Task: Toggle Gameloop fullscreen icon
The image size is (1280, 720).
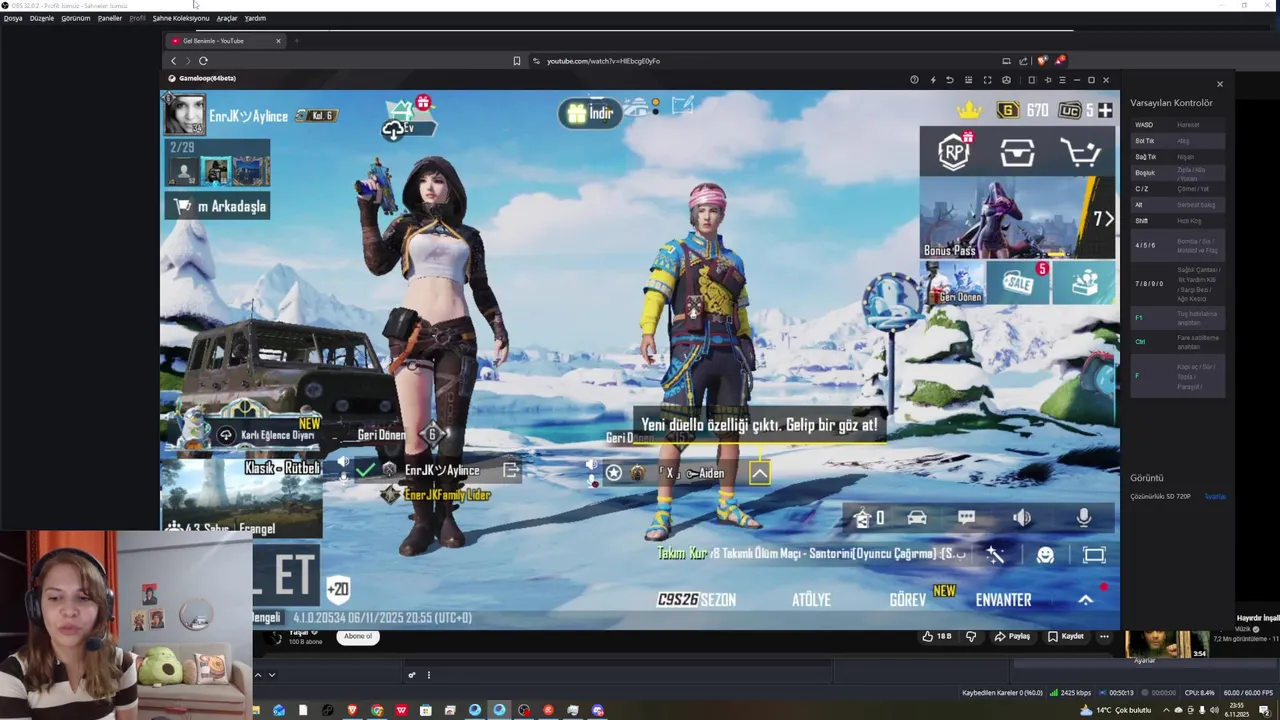Action: click(987, 80)
